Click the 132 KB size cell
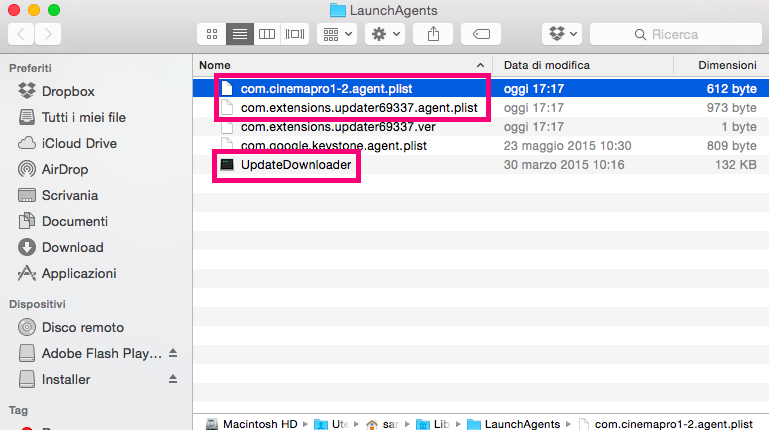769x430 pixels. coord(735,165)
